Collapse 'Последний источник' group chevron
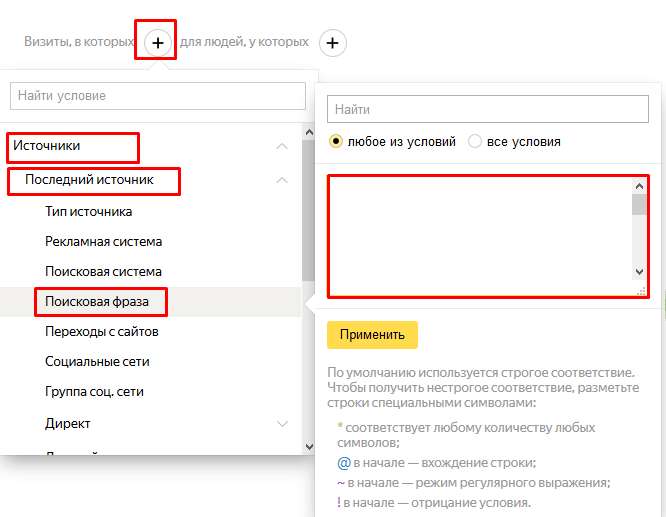The image size is (666, 517). 282,181
